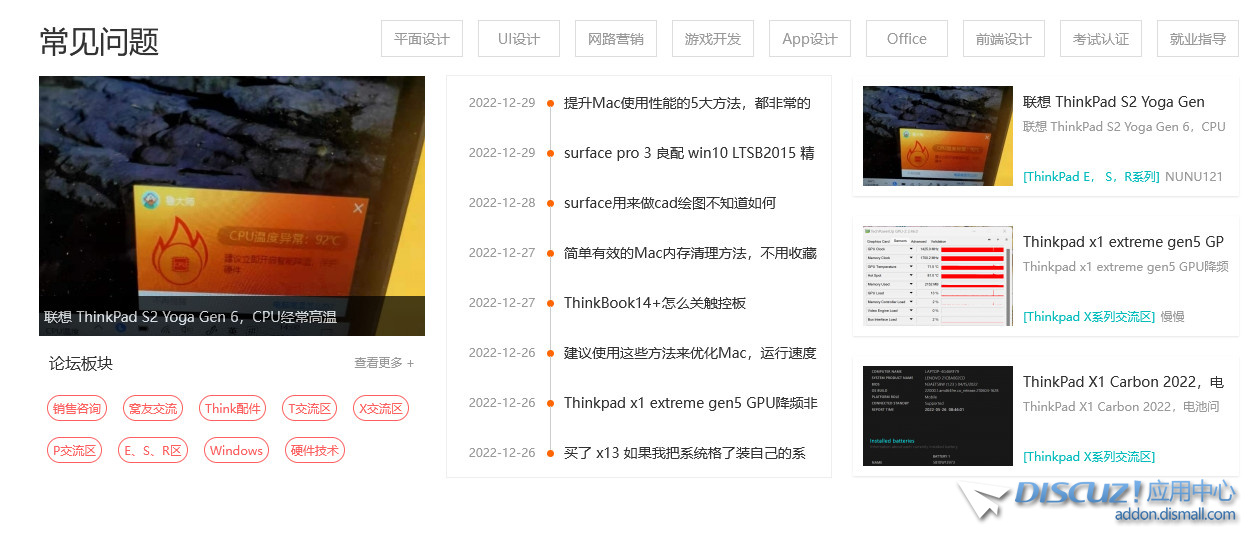Click date 2022-12-28 beside the surface cad post
The height and width of the screenshot is (540, 1254).
tap(502, 203)
